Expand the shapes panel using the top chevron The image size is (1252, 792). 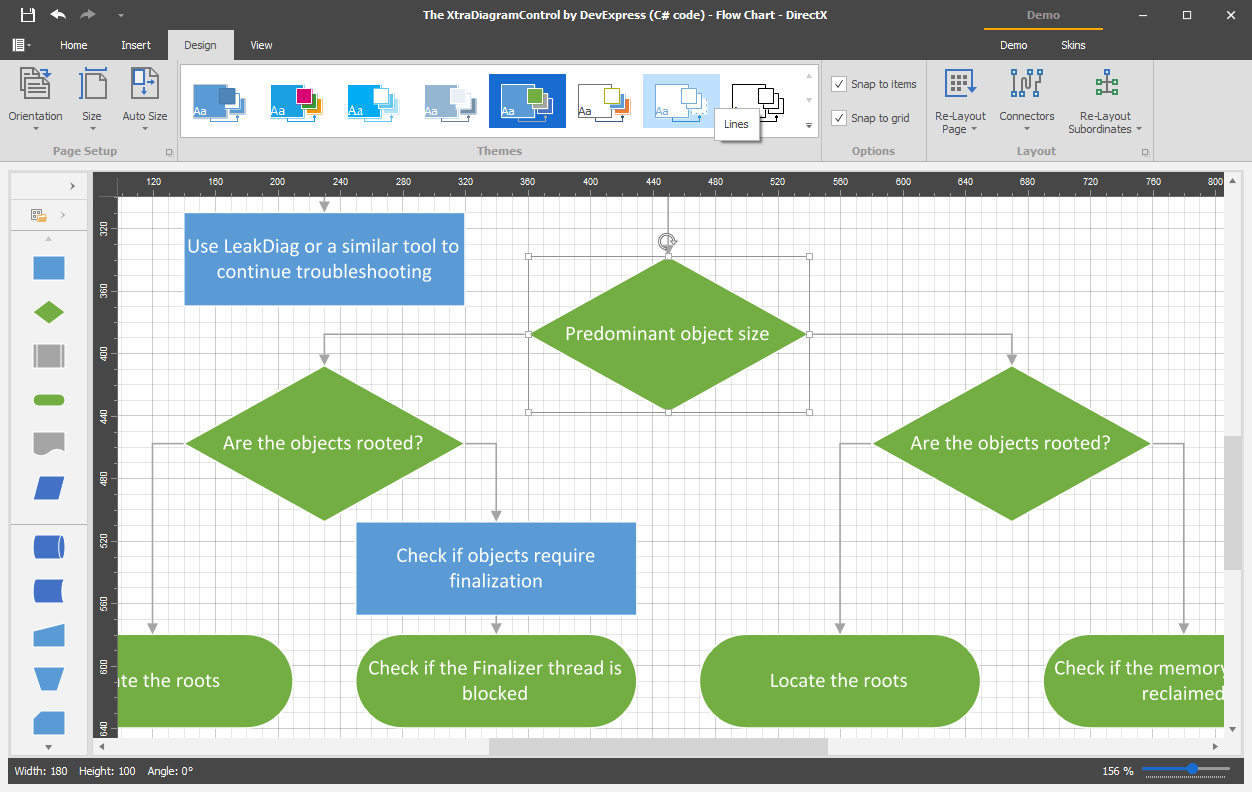point(72,186)
